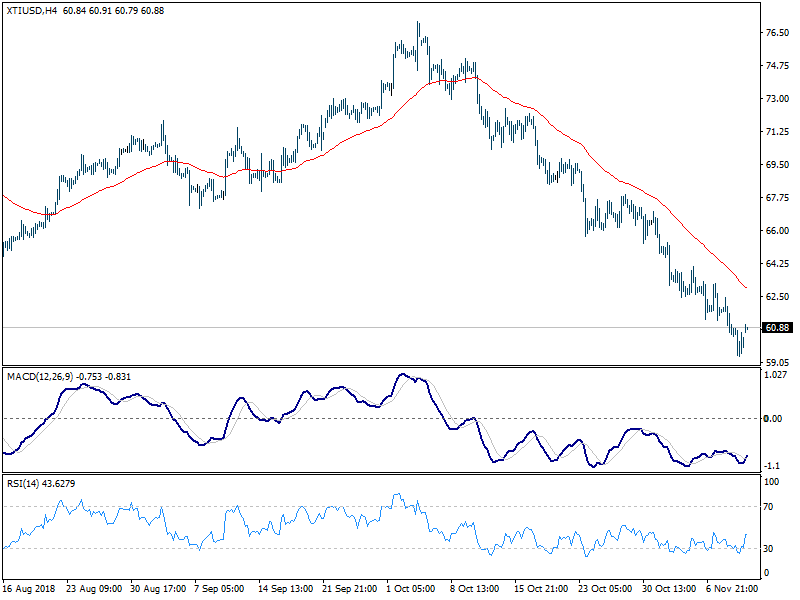Click the 23 Oct 05:00 time label
This screenshot has height=600, width=800.
[x=605, y=589]
